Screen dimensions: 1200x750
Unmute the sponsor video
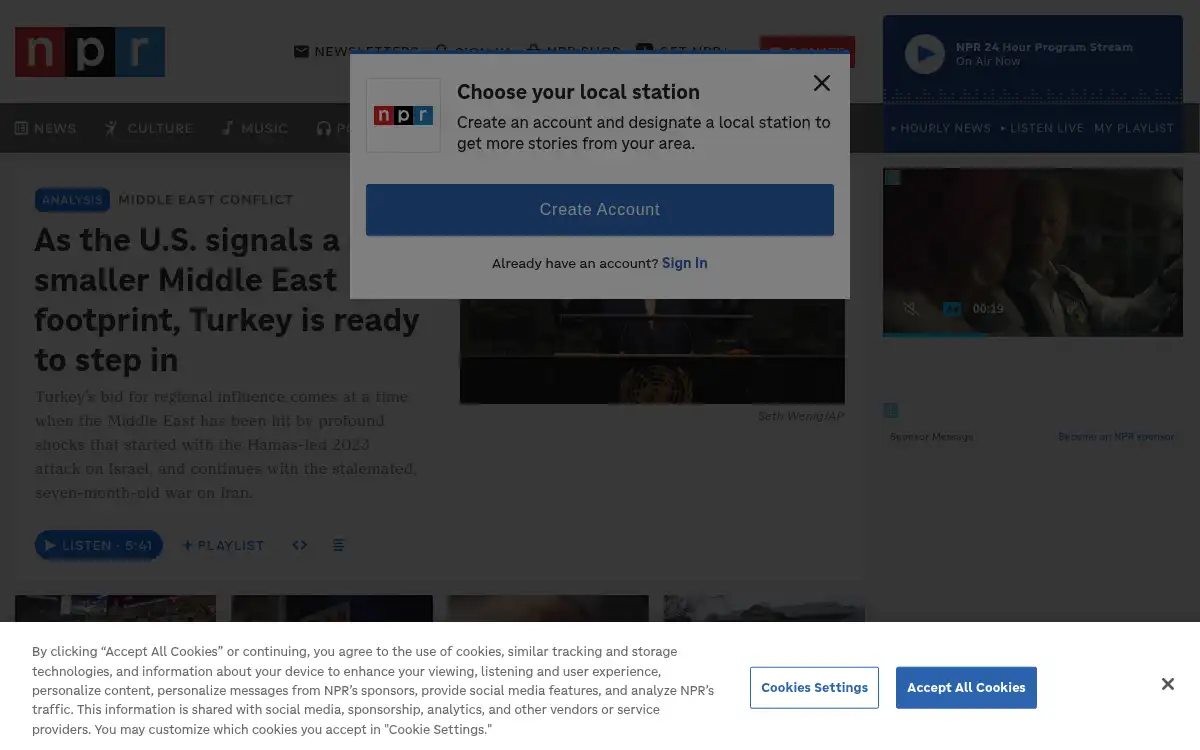[911, 309]
